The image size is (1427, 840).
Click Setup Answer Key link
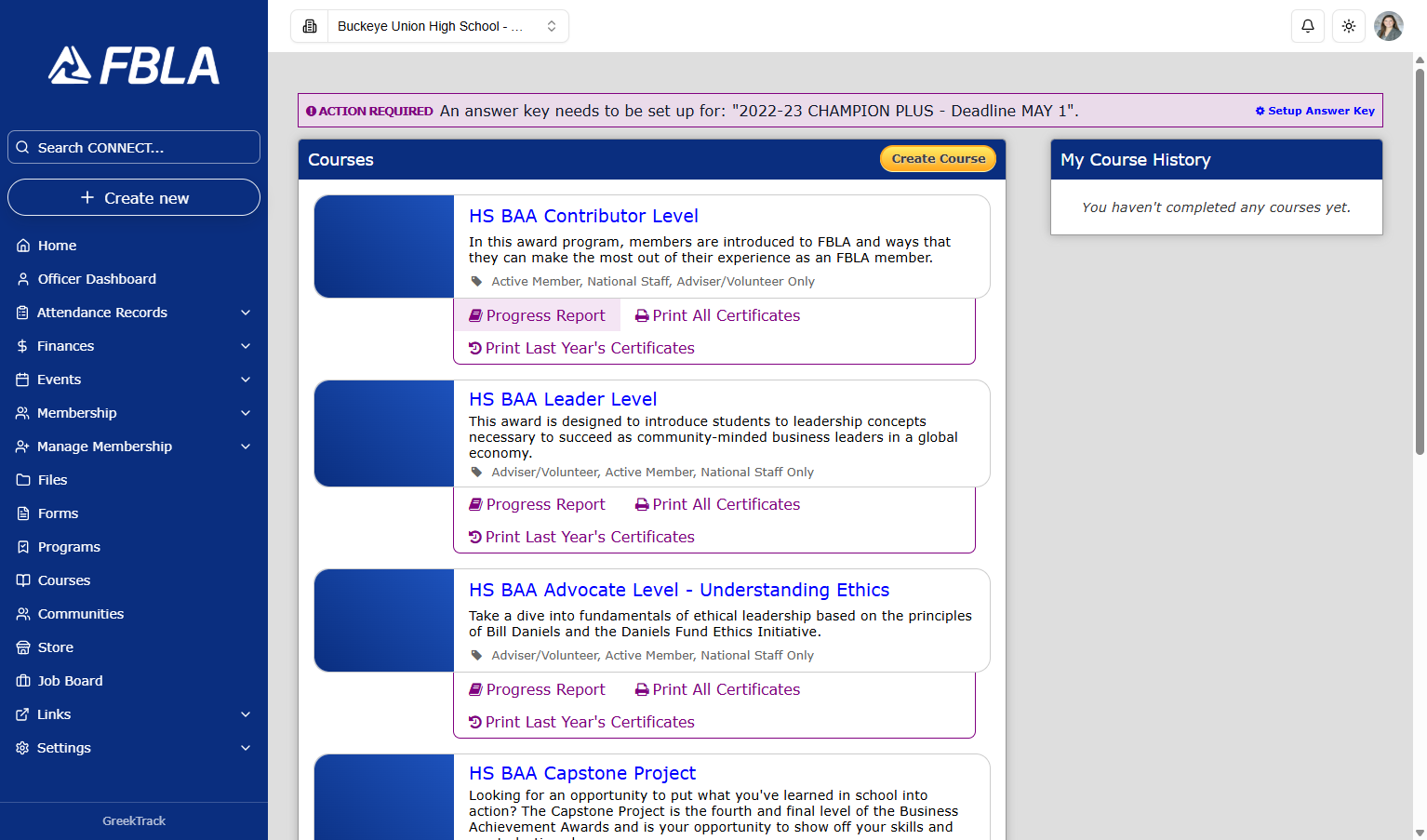click(x=1314, y=111)
